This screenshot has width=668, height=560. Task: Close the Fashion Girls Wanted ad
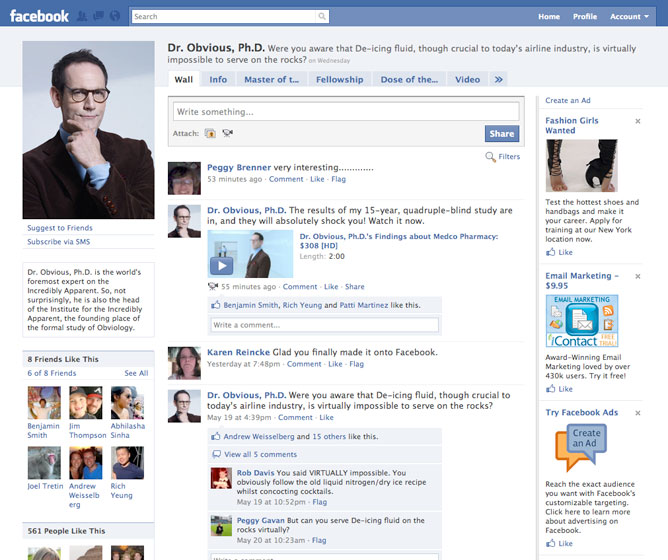638,121
